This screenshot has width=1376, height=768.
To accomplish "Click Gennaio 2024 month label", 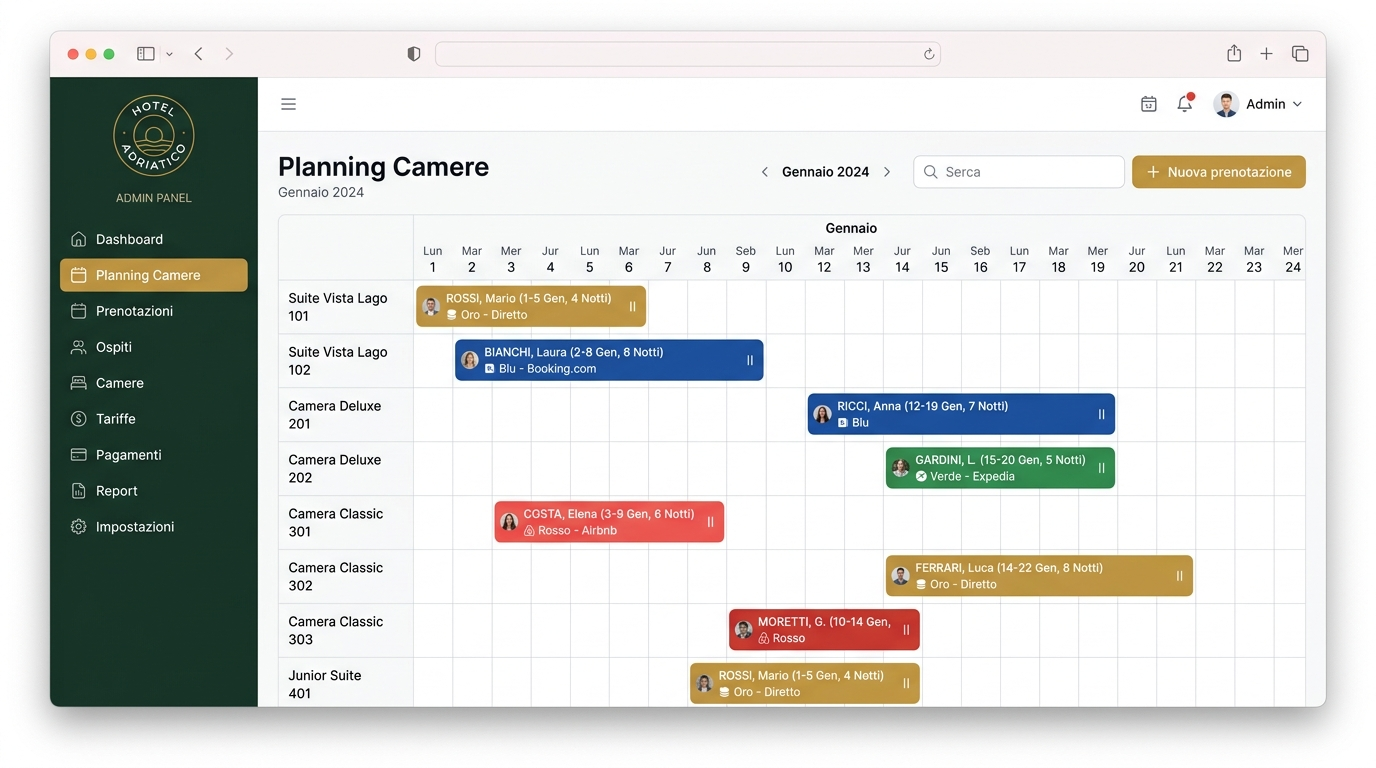I will [825, 172].
